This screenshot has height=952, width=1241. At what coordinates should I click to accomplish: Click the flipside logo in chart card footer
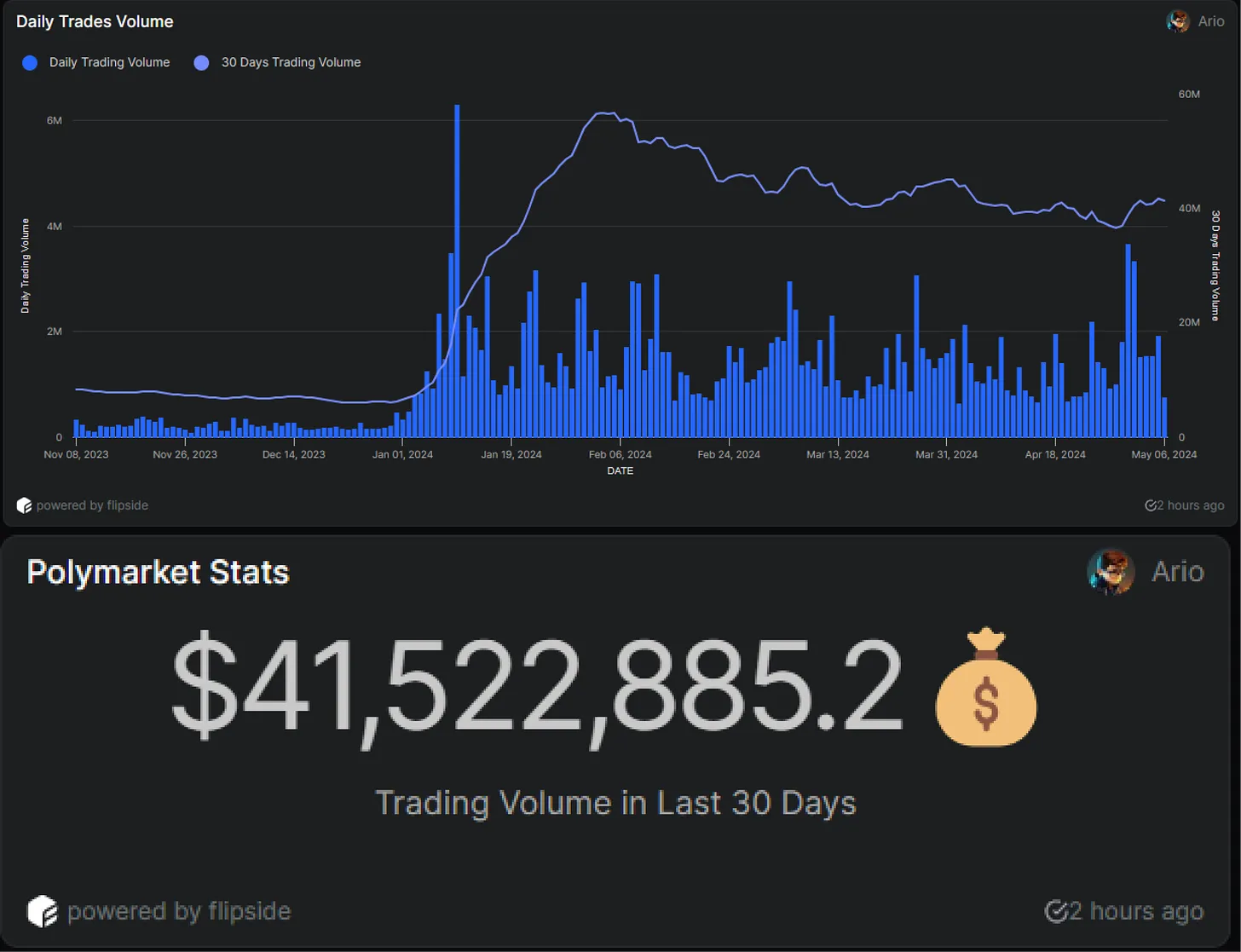pyautogui.click(x=24, y=505)
